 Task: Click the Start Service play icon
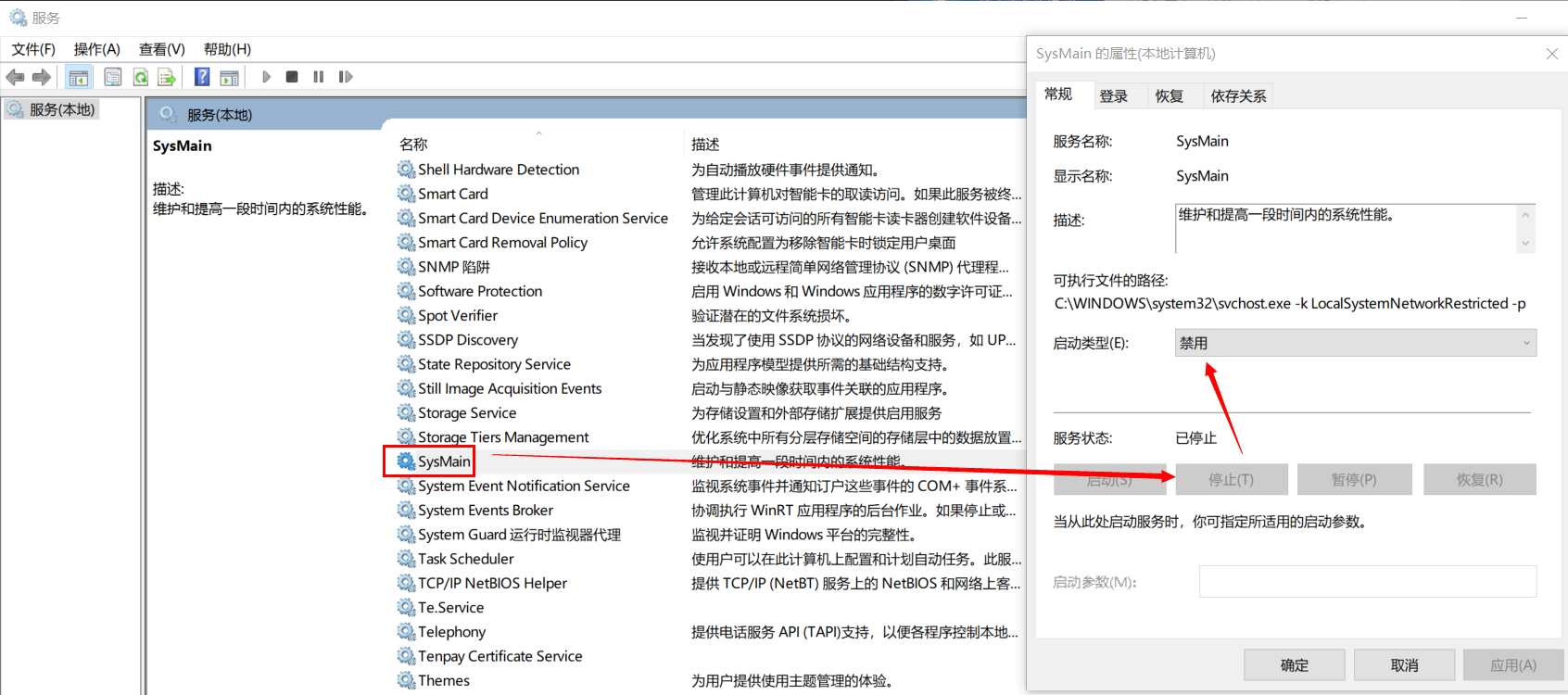point(267,77)
